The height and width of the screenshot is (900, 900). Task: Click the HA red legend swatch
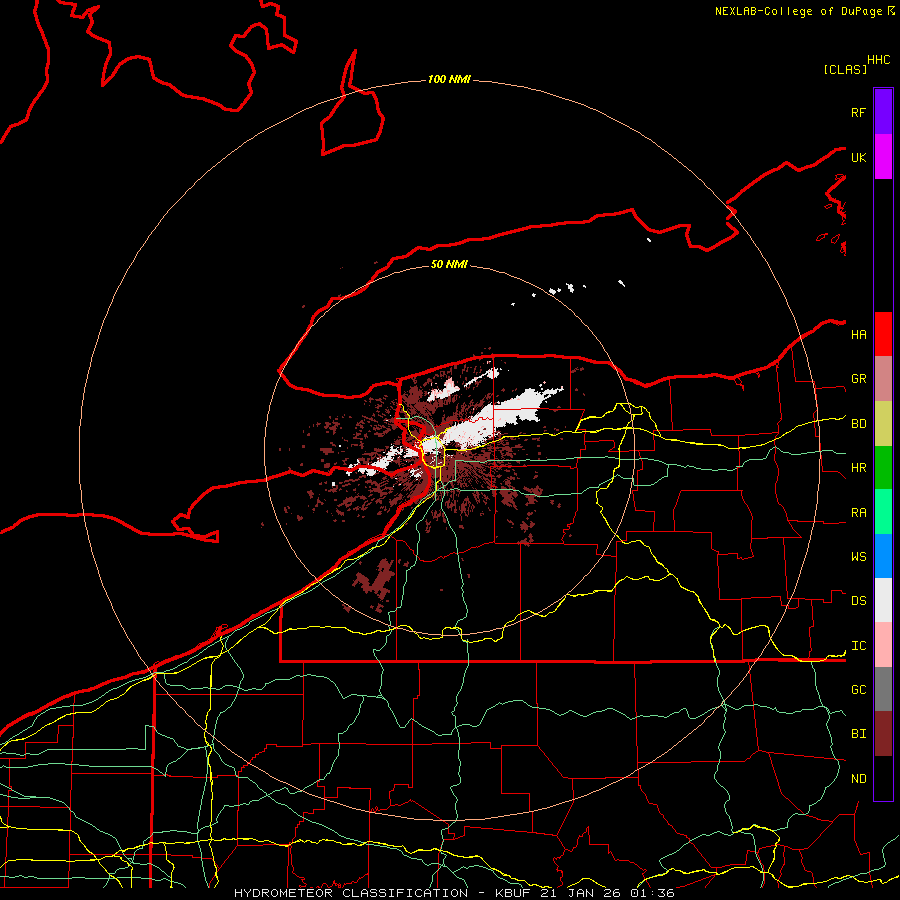(883, 334)
